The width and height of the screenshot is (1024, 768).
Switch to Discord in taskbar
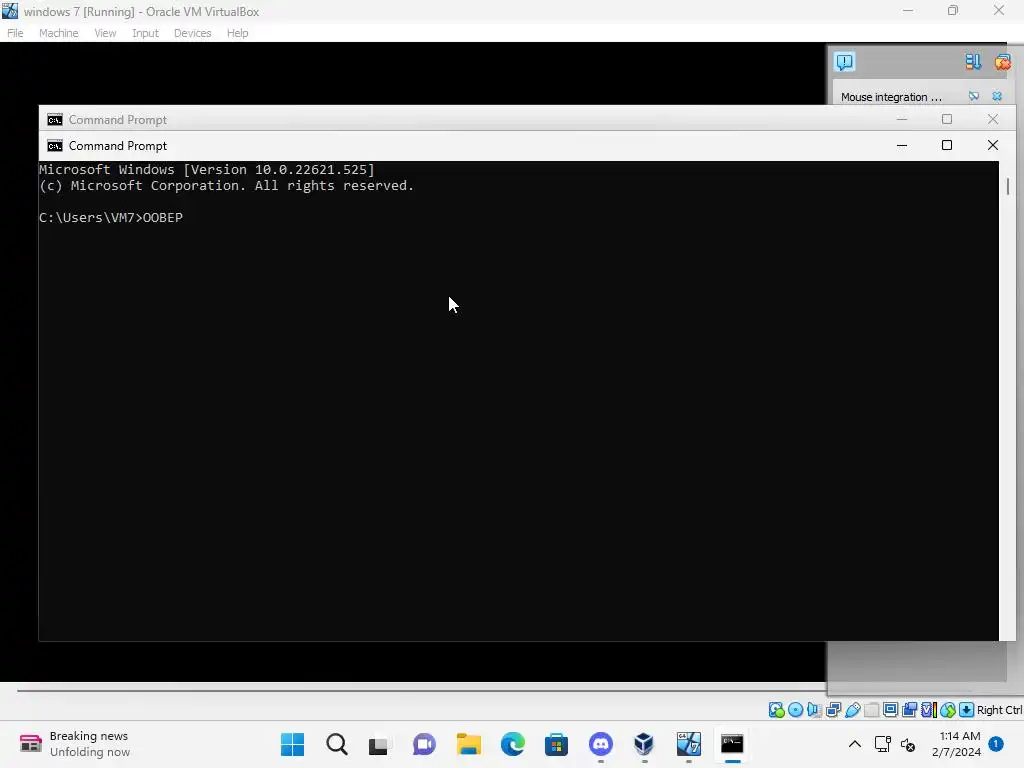(601, 744)
